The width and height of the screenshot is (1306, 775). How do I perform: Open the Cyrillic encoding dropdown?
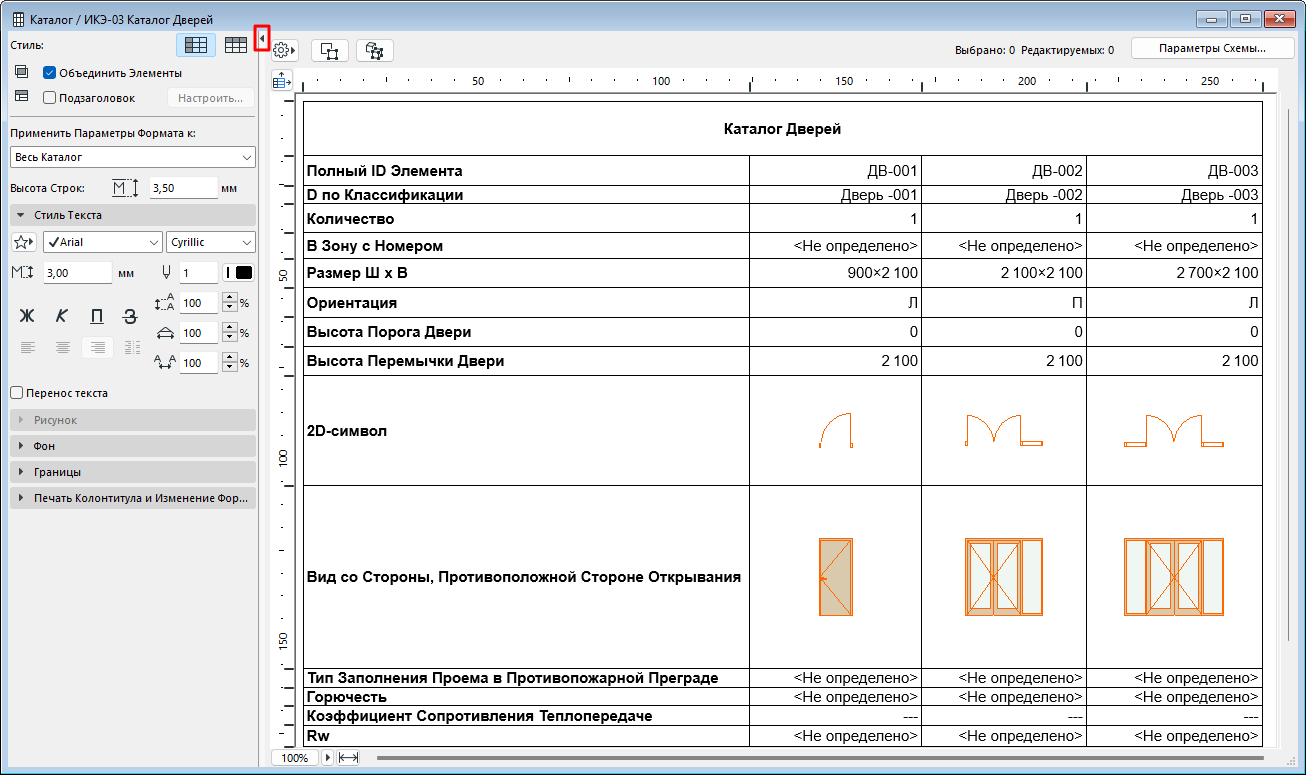pos(210,243)
